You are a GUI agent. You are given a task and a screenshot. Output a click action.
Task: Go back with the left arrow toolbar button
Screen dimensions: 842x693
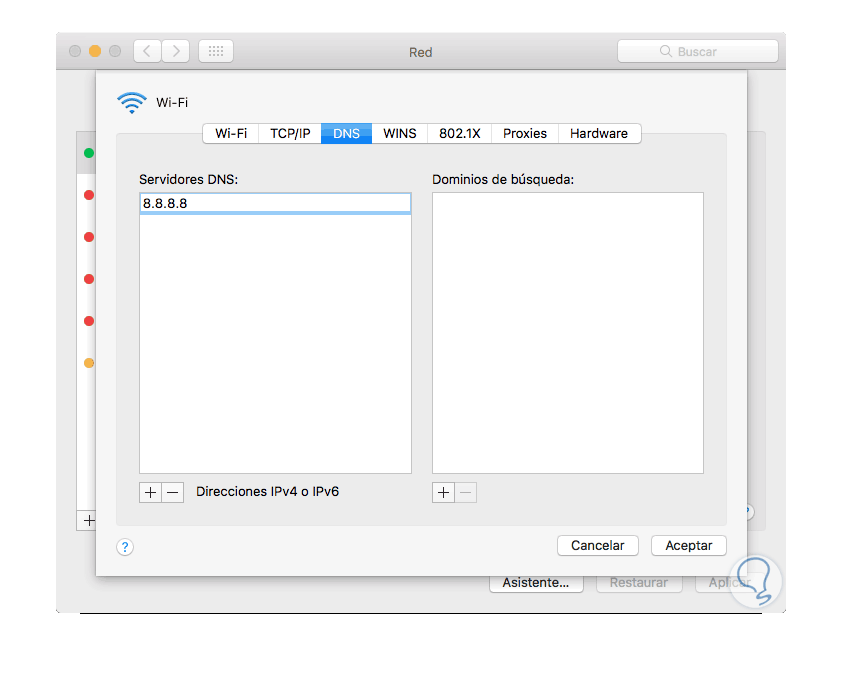147,52
